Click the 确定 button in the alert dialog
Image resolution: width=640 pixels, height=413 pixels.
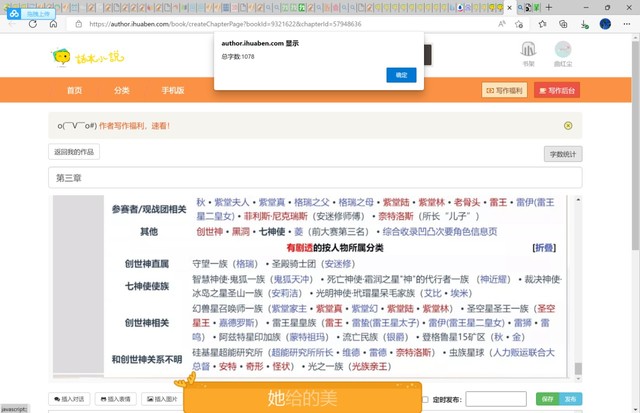click(401, 75)
